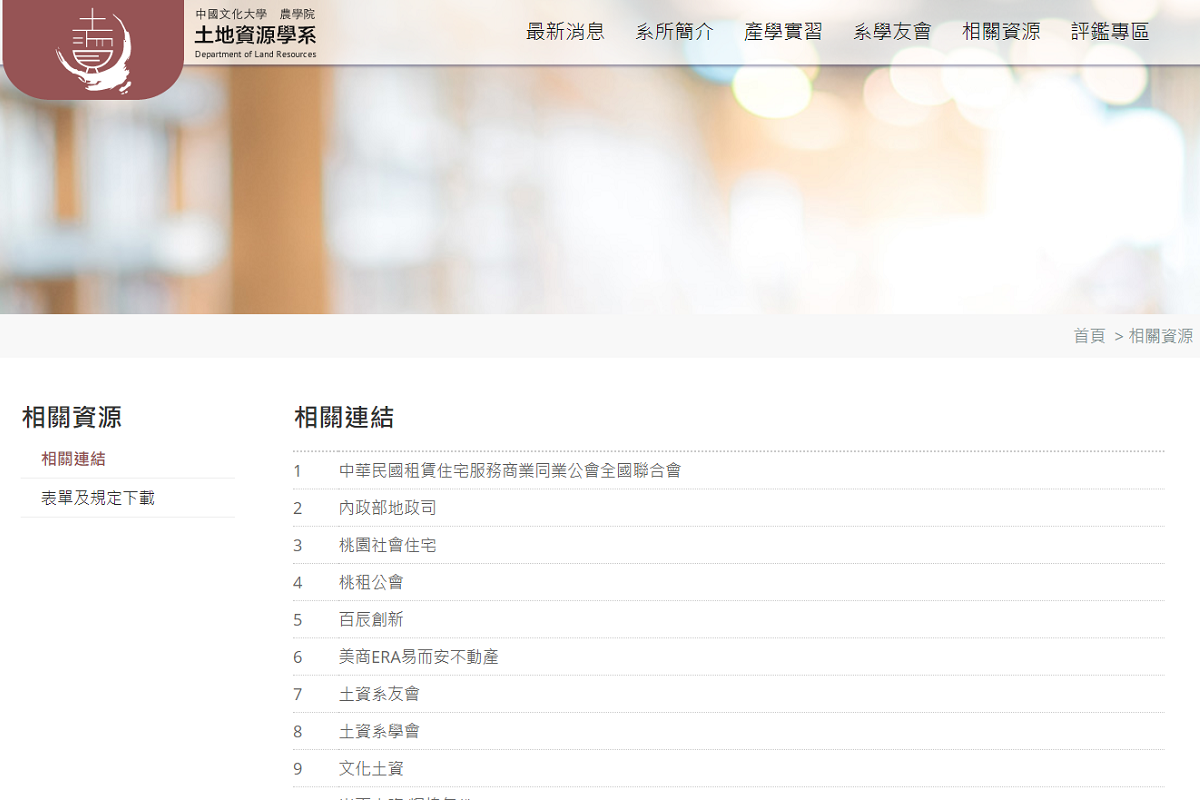Open the 文化土資 link
The image size is (1200, 800).
coord(371,769)
